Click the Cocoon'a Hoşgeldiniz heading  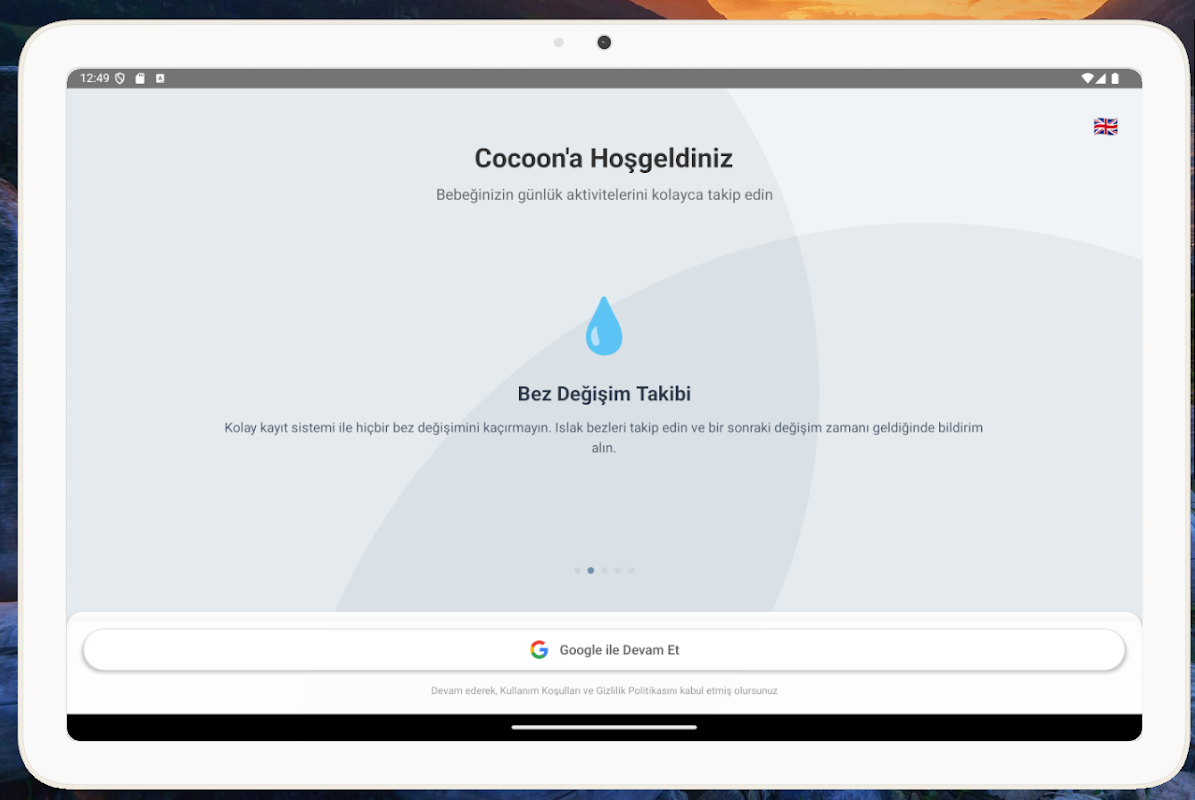pyautogui.click(x=604, y=158)
